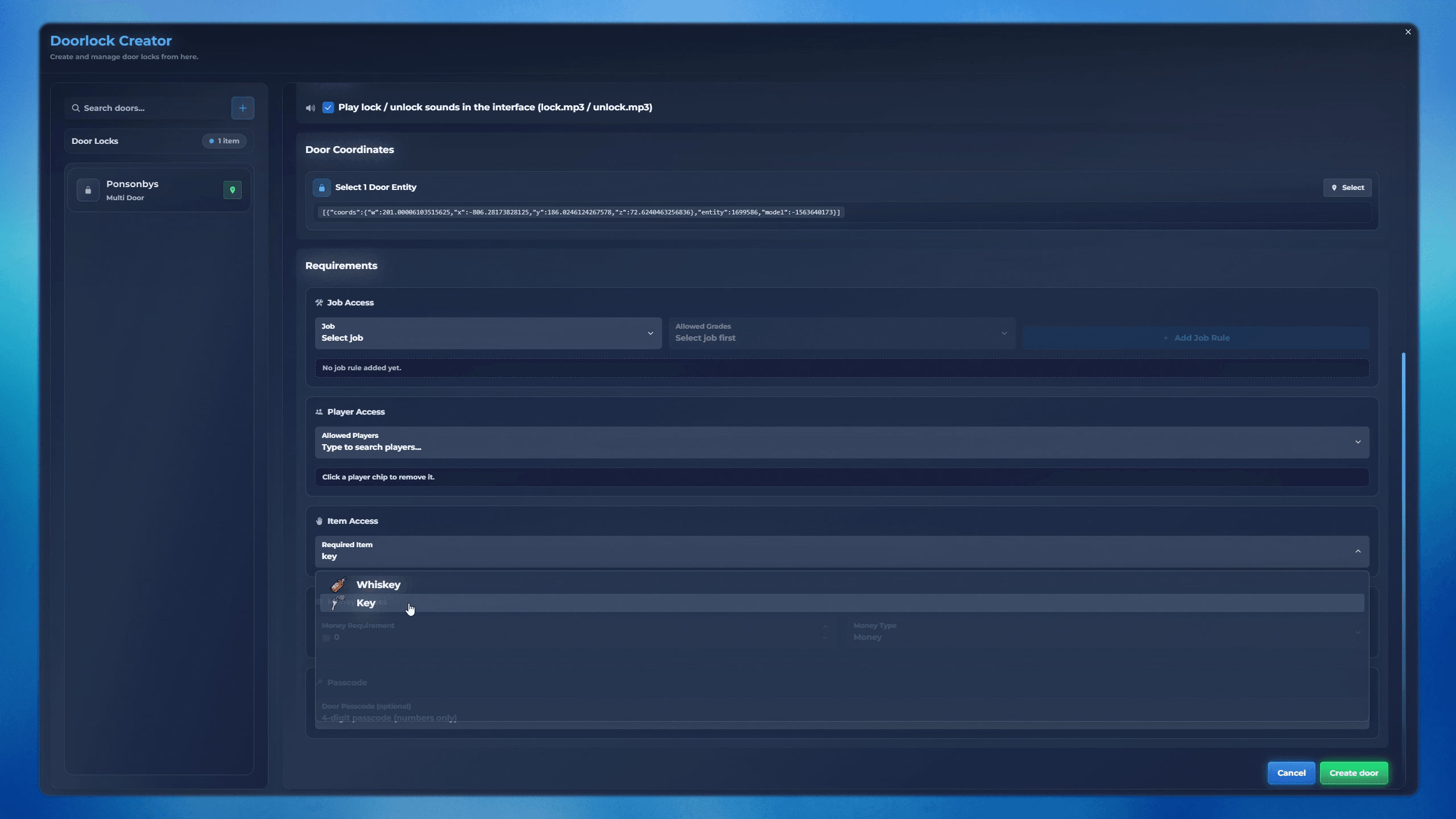1456x819 pixels.
Task: Disable play lock / unlock sounds checkbox
Action: tap(328, 107)
